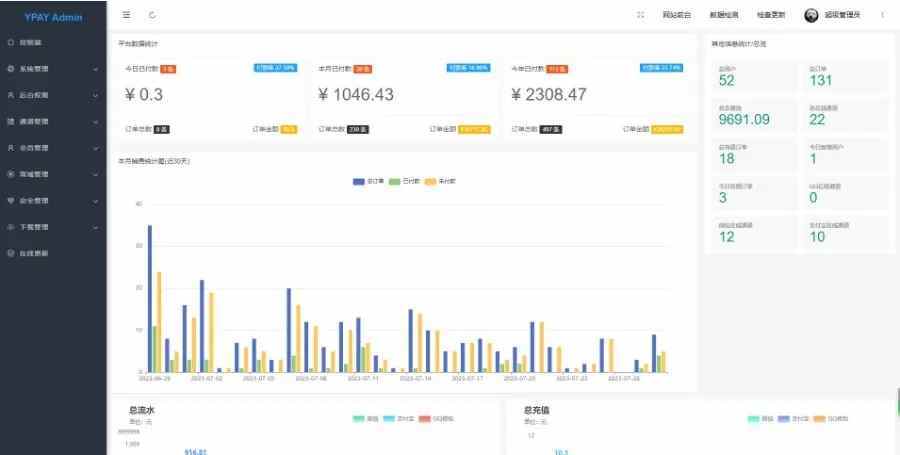Click the stat card showing 9691.09
The image size is (900, 455).
pos(754,115)
